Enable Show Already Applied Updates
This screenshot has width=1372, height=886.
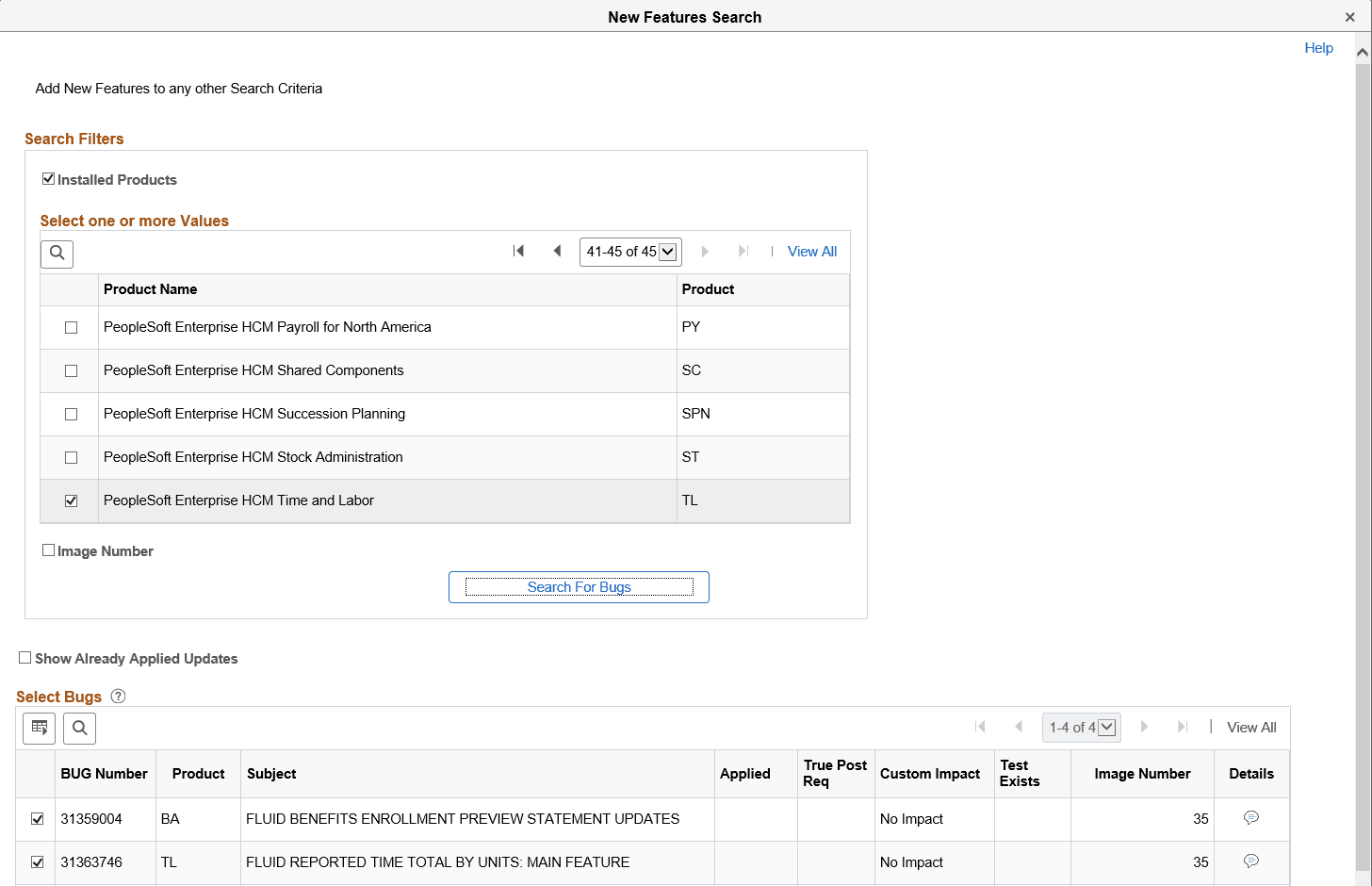click(23, 658)
